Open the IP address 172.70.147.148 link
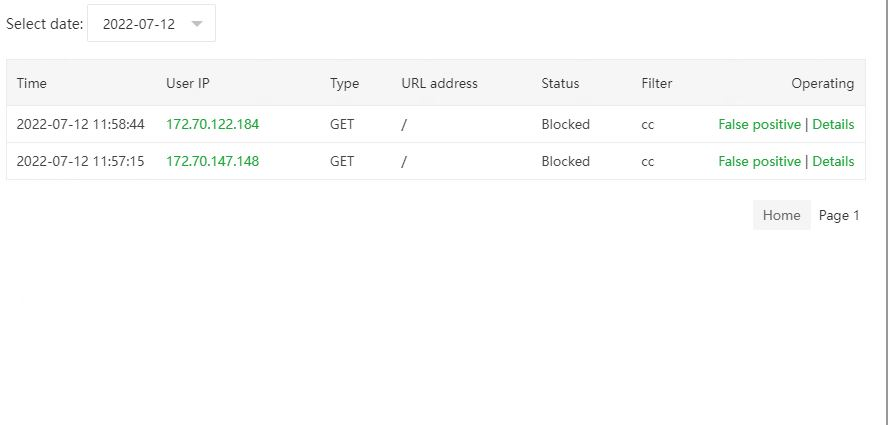Image resolution: width=888 pixels, height=425 pixels. (212, 161)
